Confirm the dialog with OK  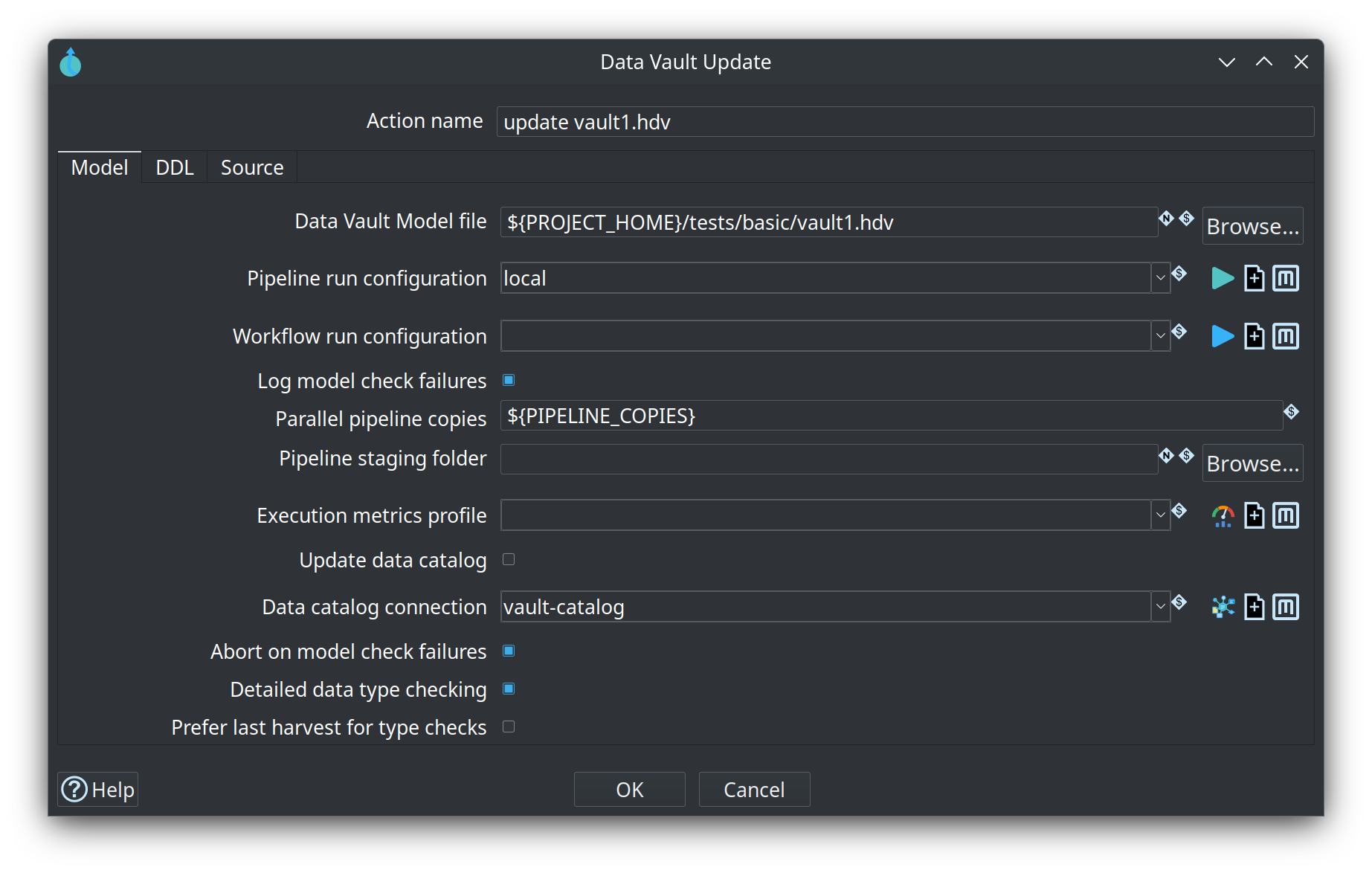pos(630,790)
